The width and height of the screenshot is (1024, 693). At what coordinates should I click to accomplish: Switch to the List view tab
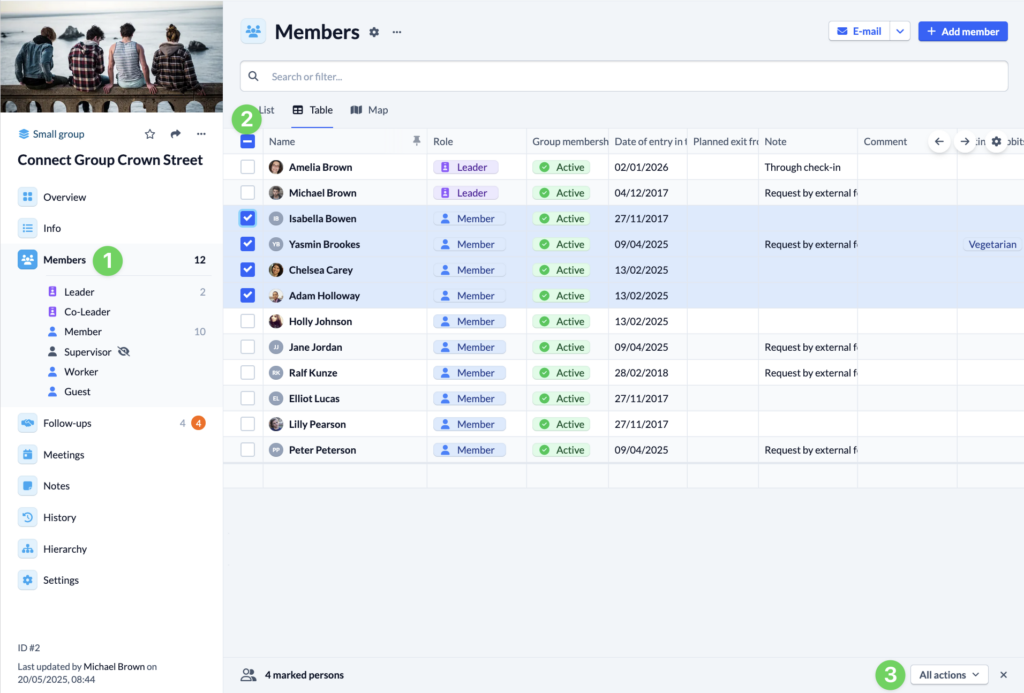pyautogui.click(x=265, y=110)
